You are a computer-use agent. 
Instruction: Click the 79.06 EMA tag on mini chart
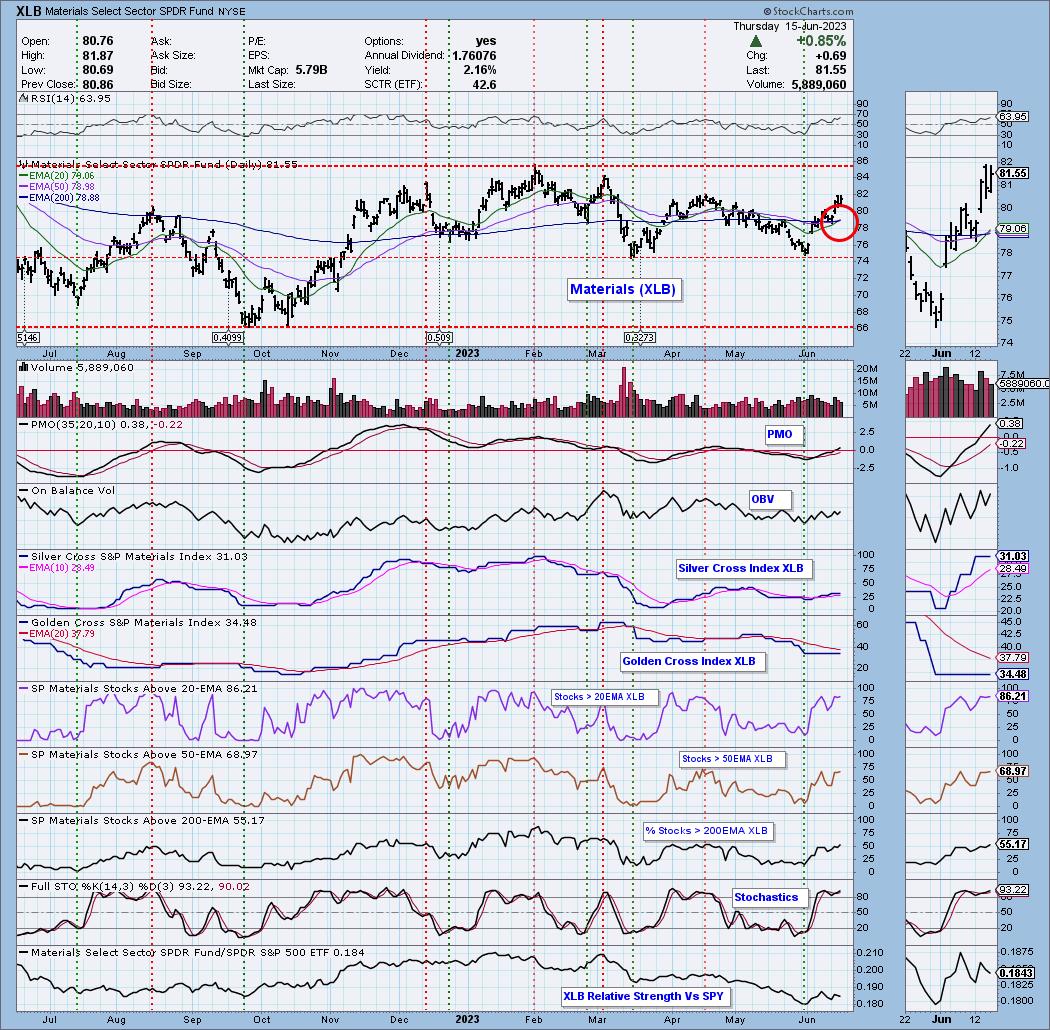tap(1012, 228)
